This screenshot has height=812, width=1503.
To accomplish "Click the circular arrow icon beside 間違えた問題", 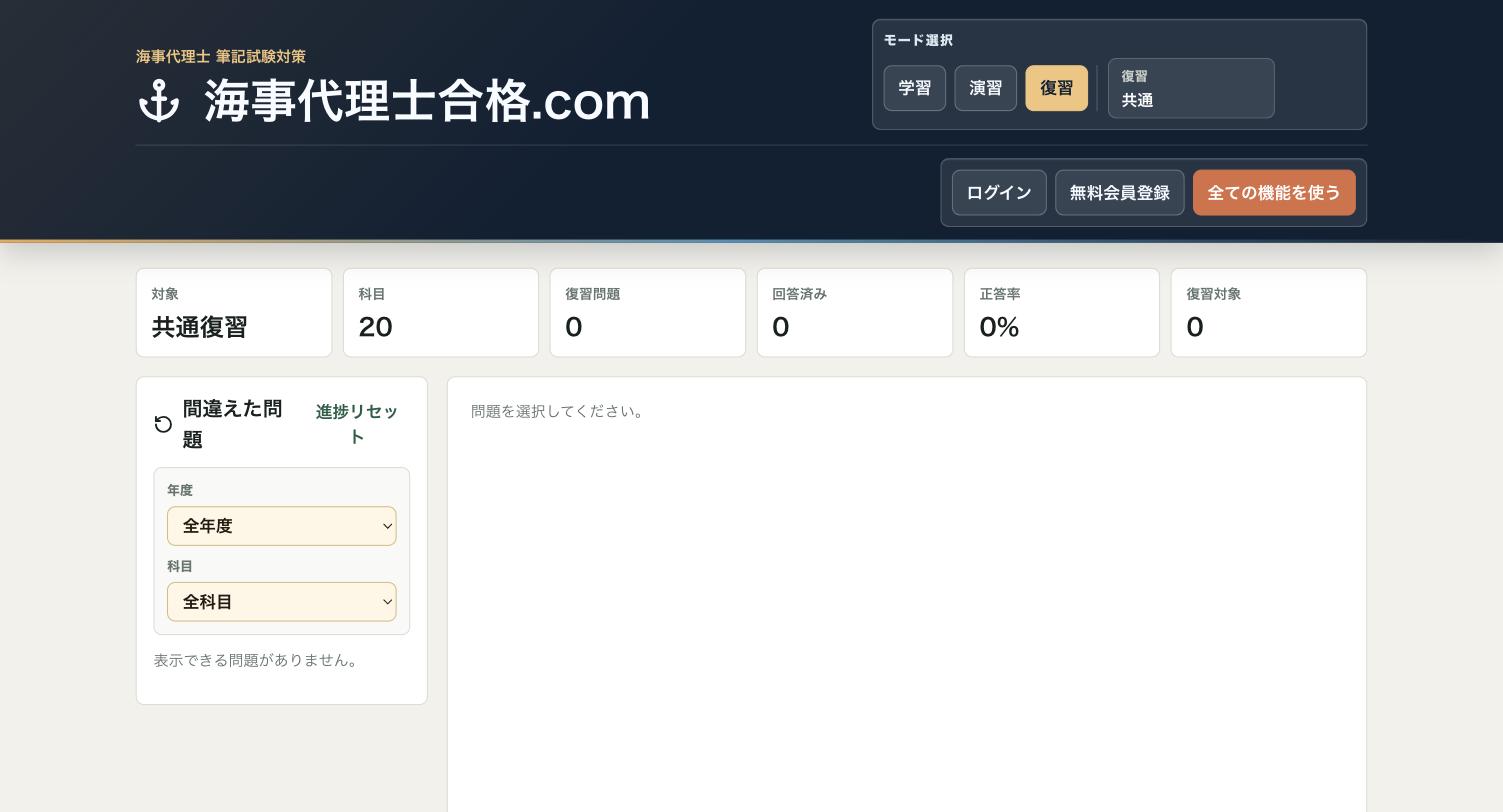I will 163,424.
